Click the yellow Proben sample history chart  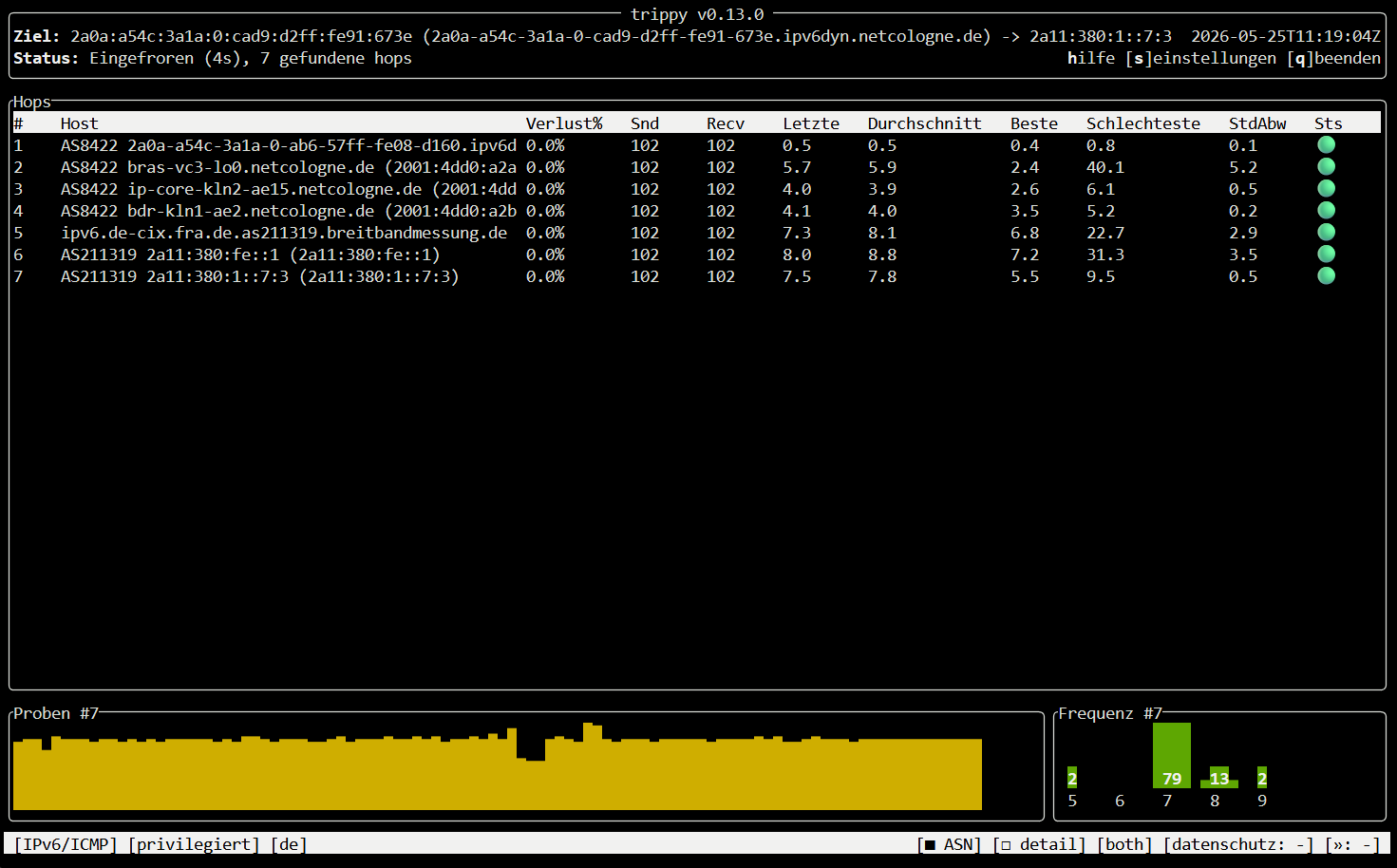pos(498,767)
